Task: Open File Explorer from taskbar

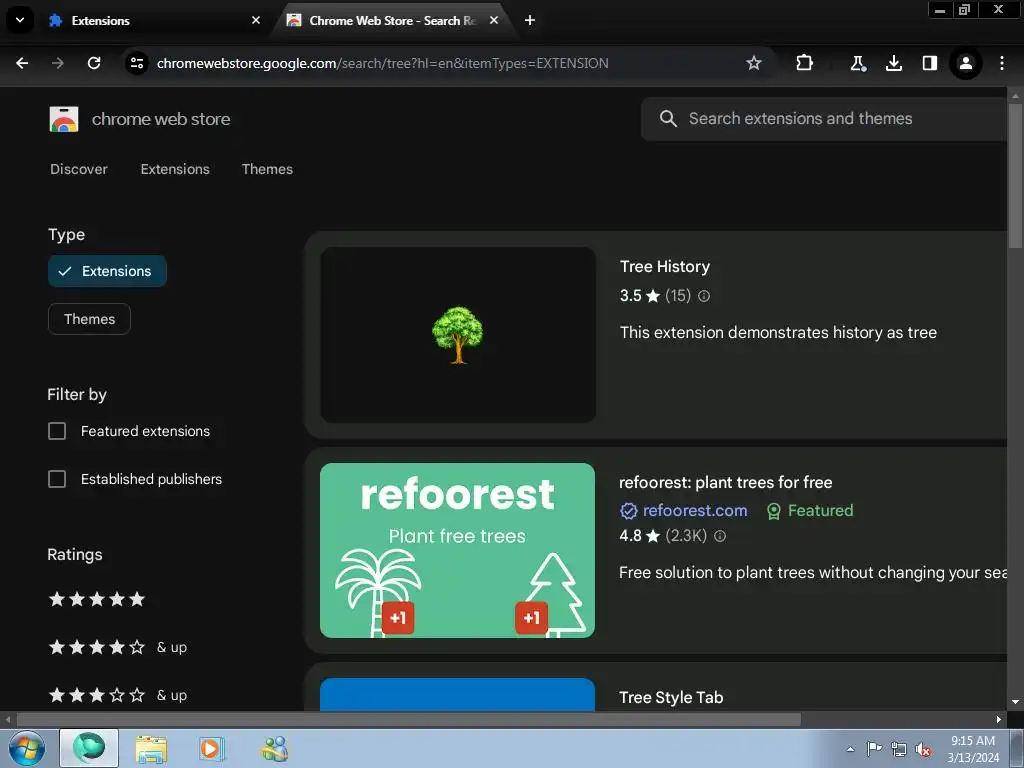Action: [151, 749]
